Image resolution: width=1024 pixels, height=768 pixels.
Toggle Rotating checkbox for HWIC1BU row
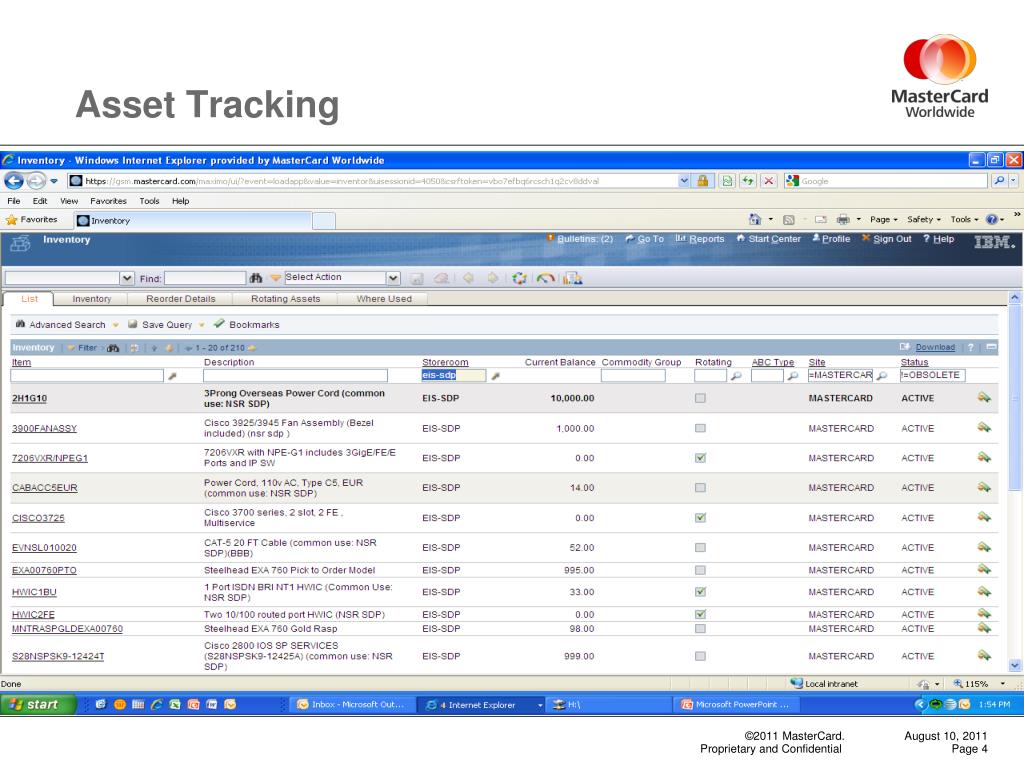click(700, 592)
